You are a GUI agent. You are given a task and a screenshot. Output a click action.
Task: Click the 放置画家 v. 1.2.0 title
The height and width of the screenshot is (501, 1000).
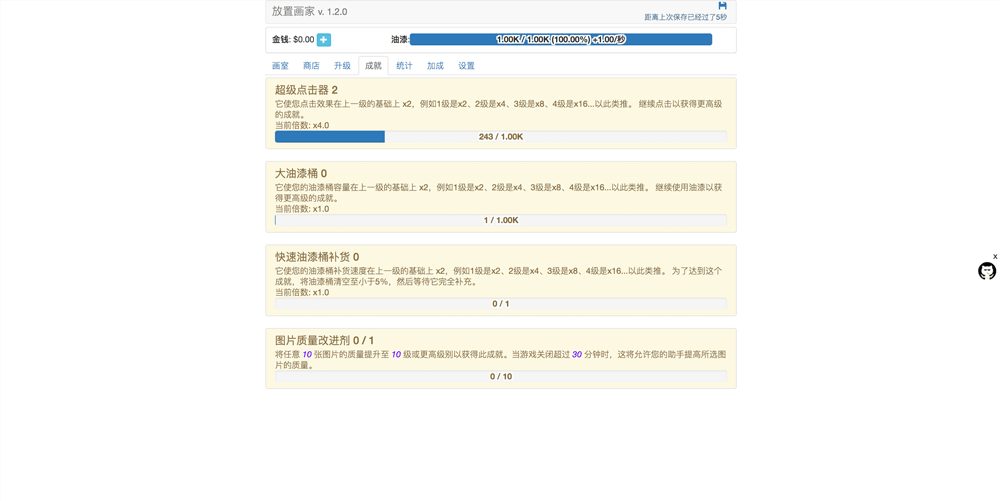click(x=309, y=12)
